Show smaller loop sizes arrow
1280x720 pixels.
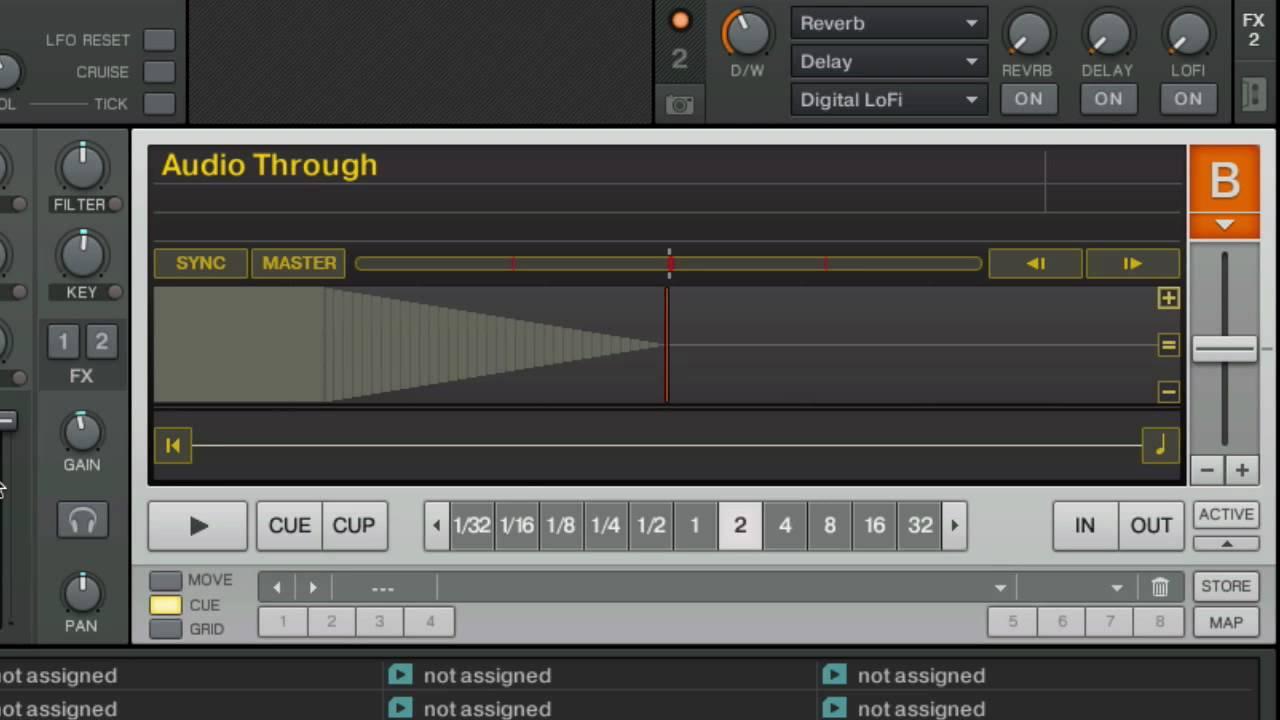pos(436,526)
